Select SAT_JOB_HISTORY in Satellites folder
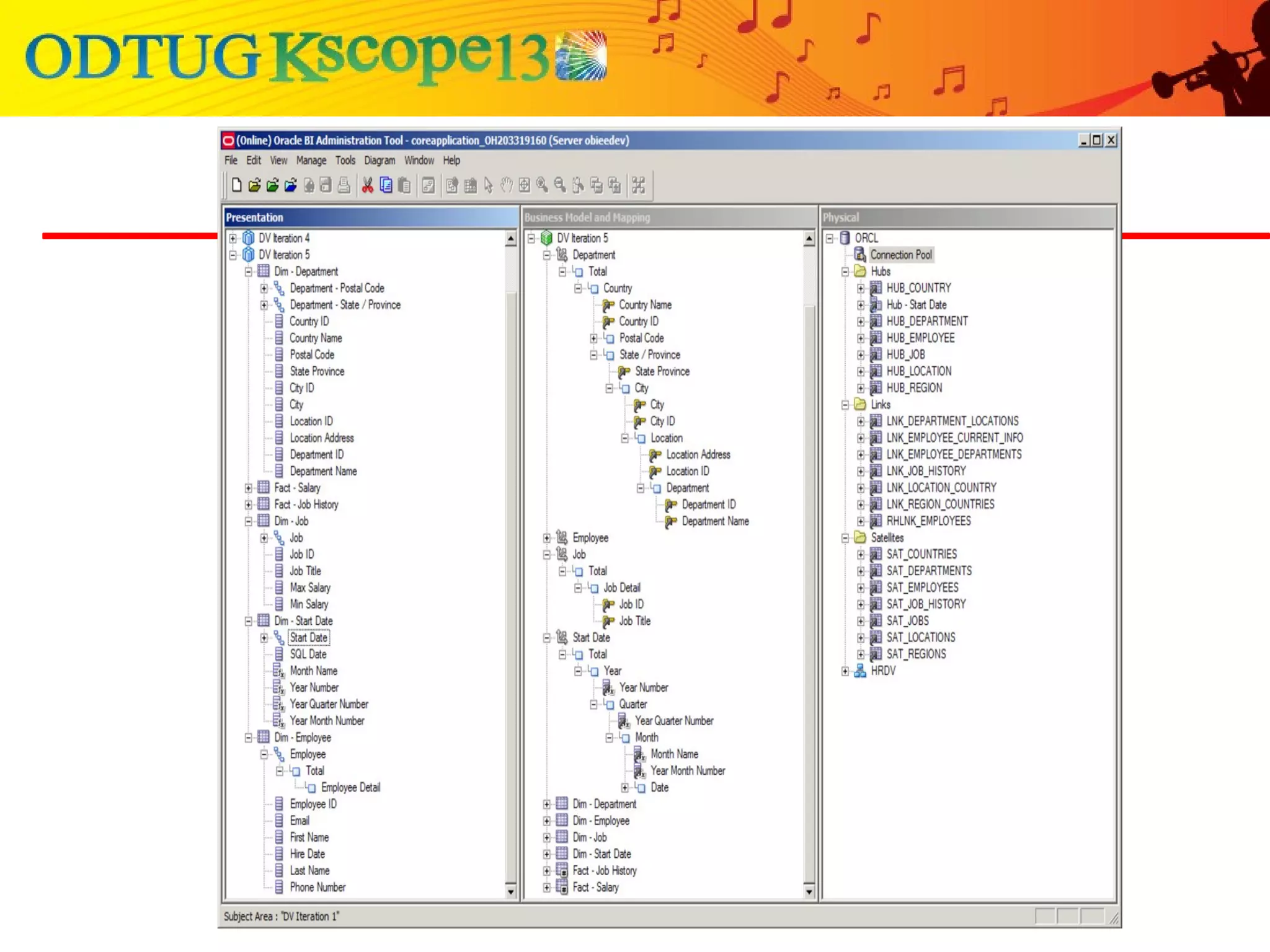Screen dimensions: 1270x952 (925, 604)
